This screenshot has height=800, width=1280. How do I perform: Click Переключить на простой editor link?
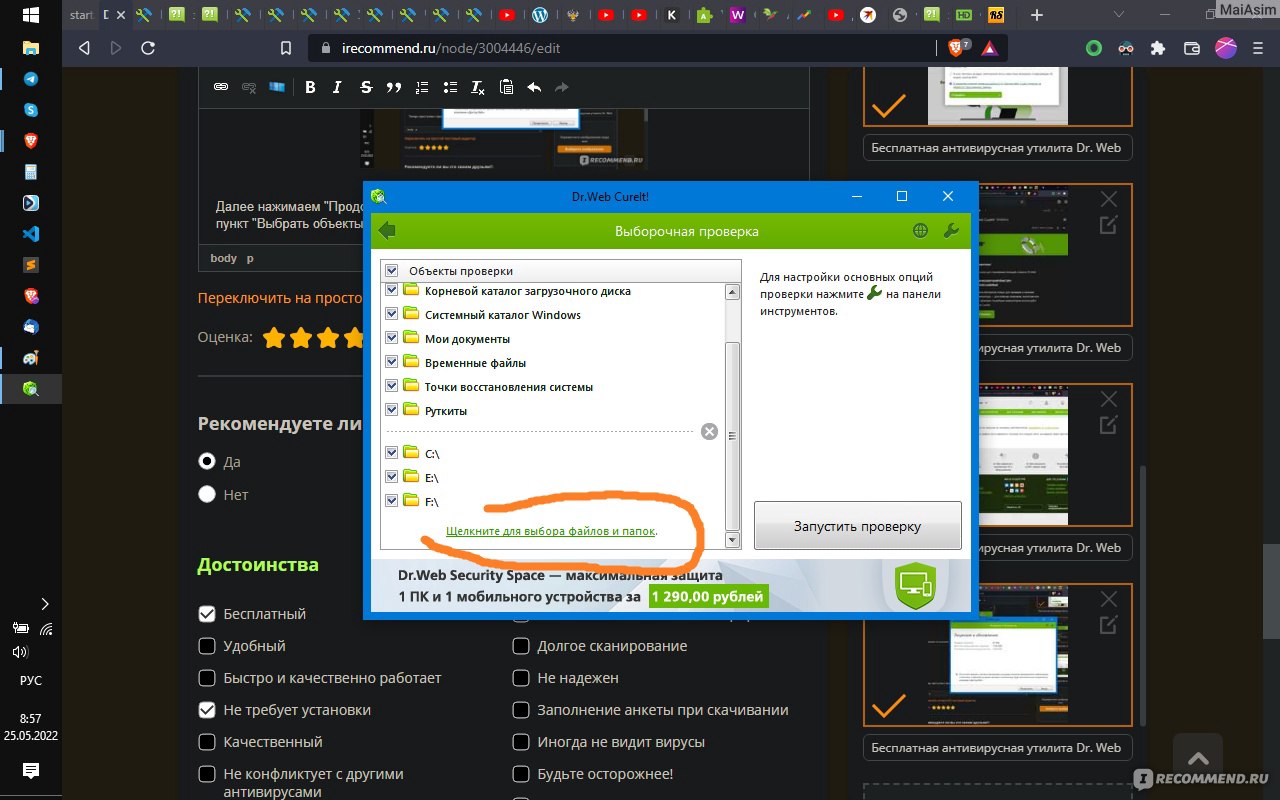[280, 298]
